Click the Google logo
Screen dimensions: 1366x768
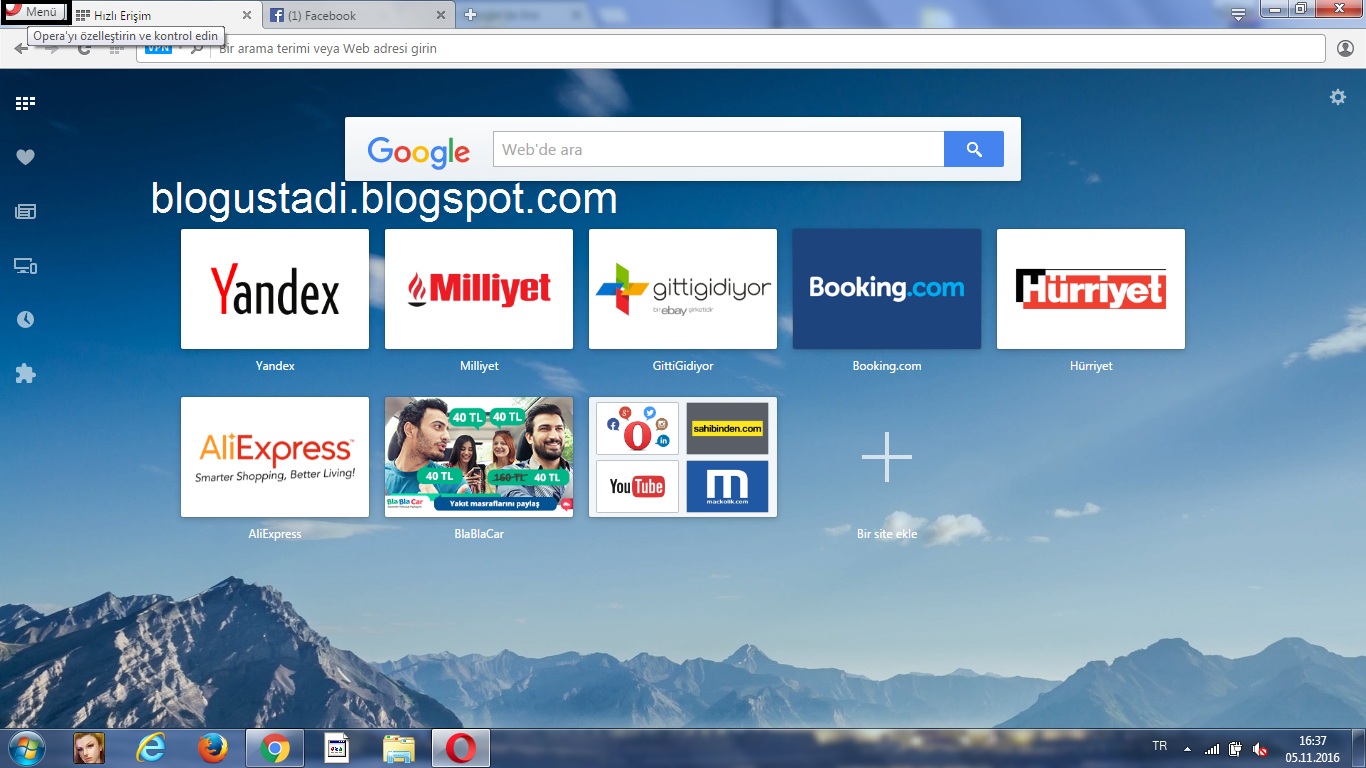(418, 151)
